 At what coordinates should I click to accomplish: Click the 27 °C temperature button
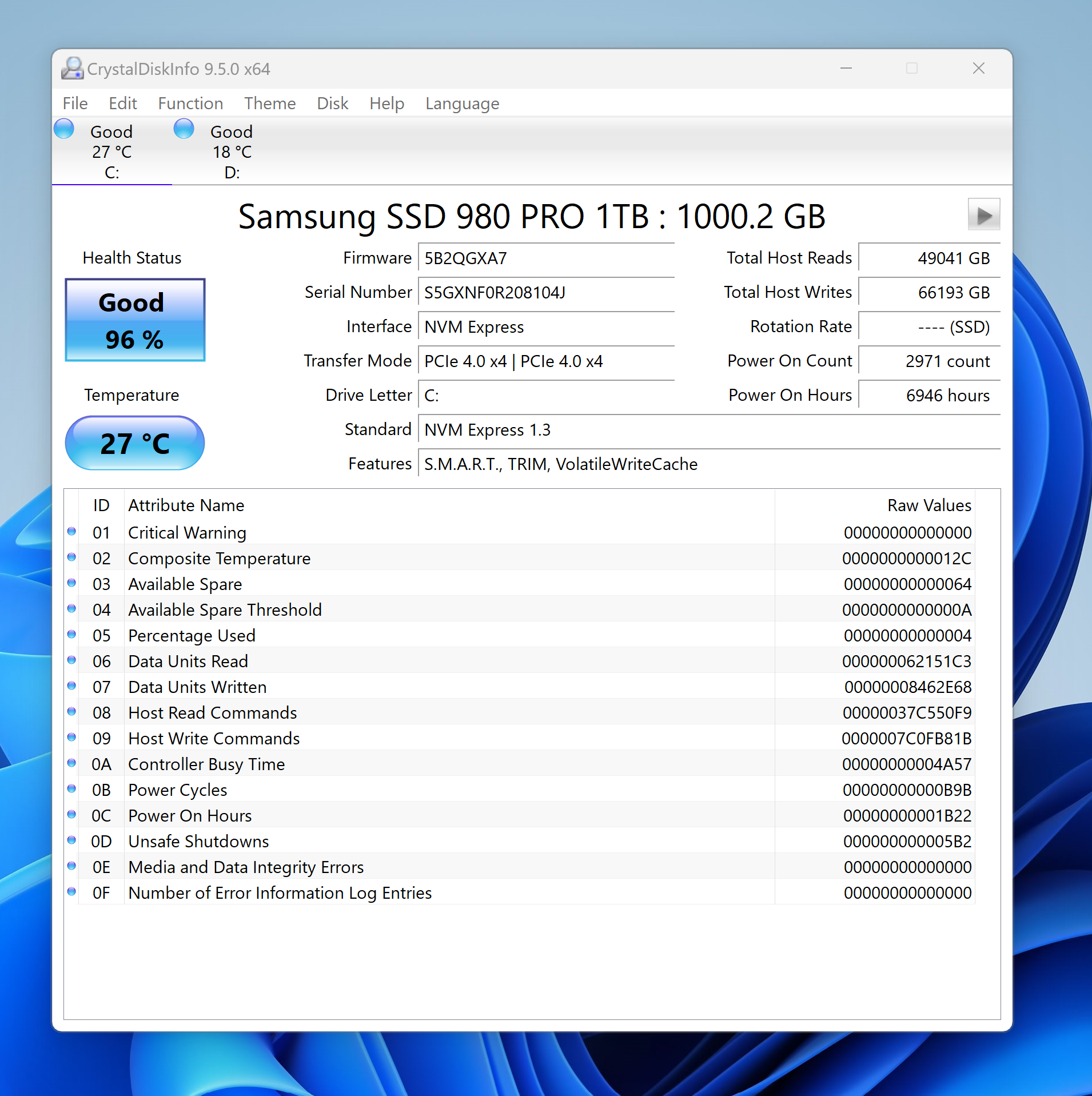coord(135,443)
